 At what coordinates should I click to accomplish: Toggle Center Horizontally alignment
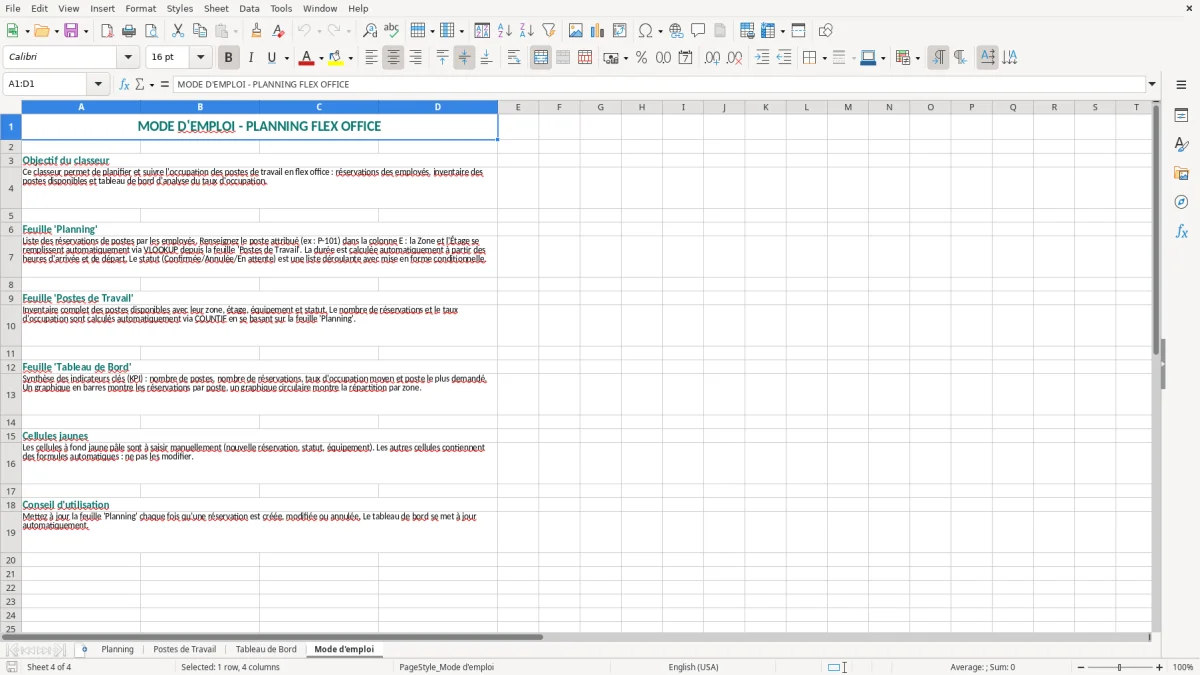click(393, 58)
